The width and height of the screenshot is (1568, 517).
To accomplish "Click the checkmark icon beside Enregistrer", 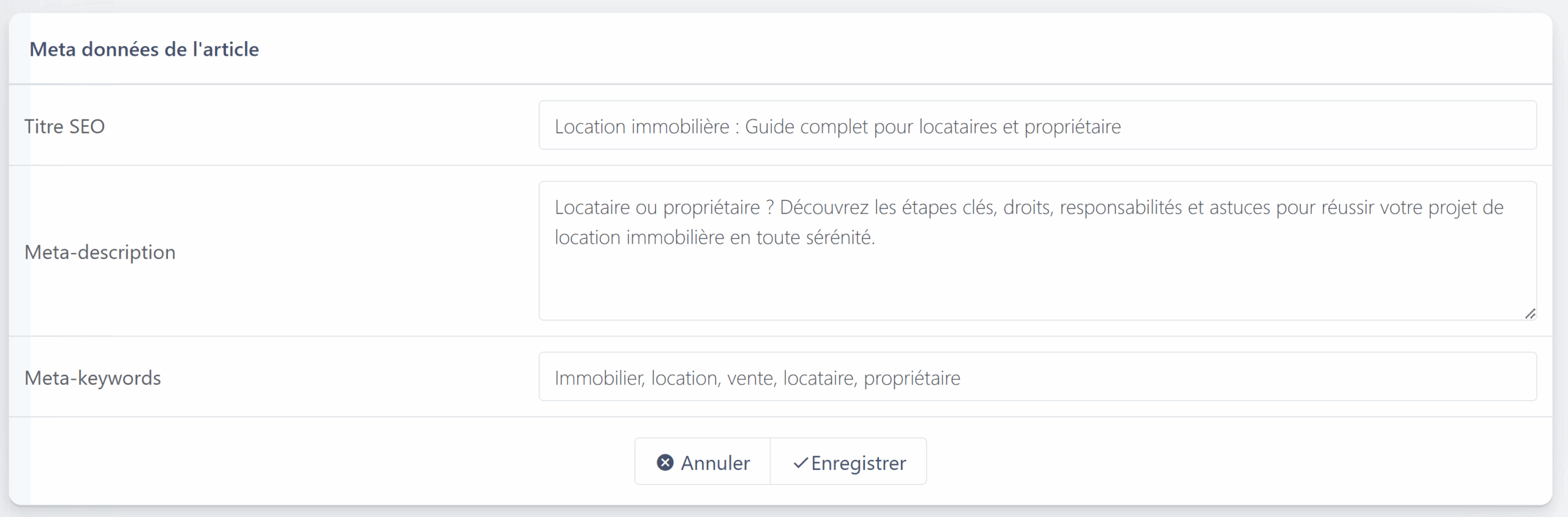I will [x=800, y=463].
